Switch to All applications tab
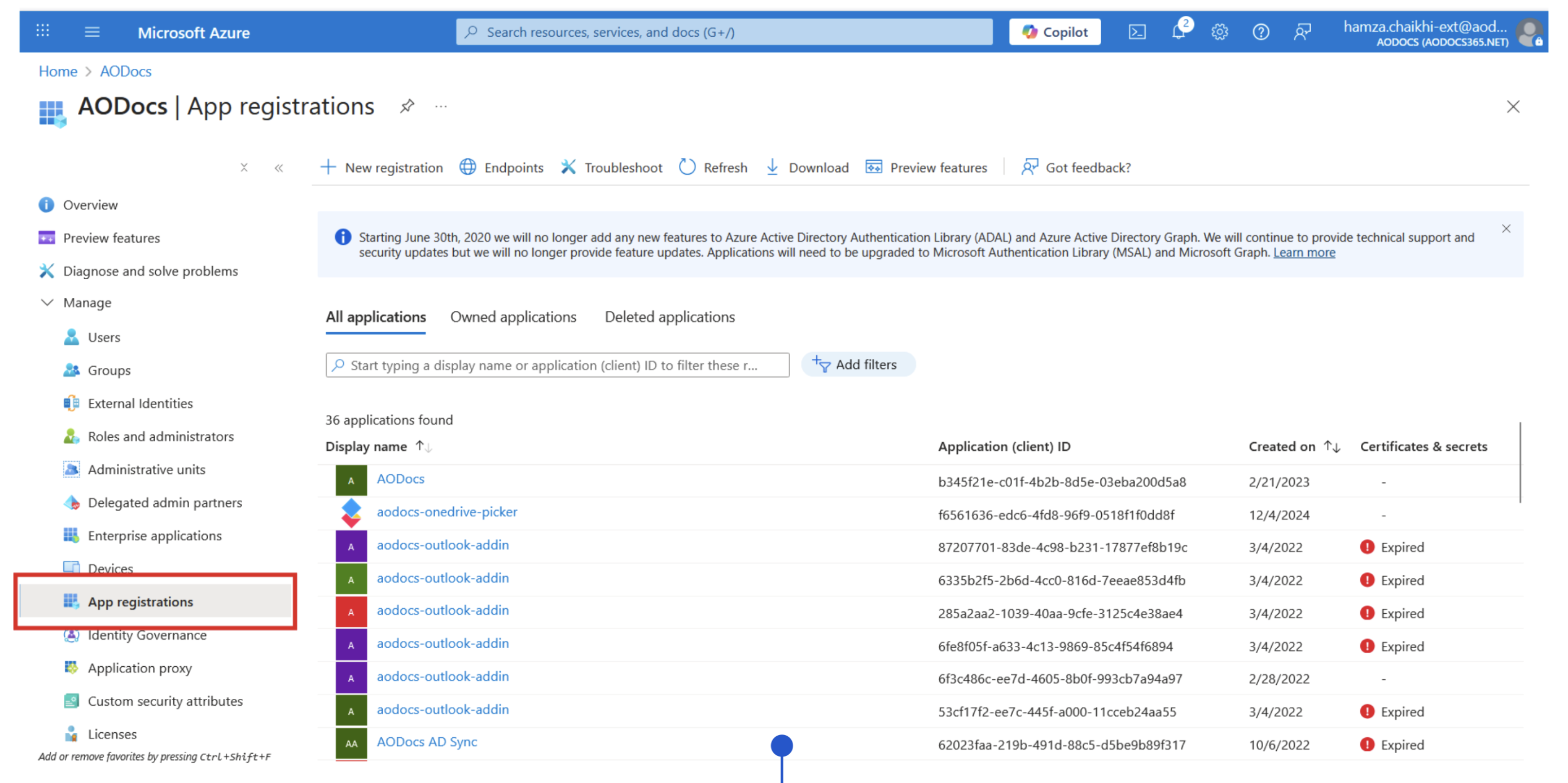1568x783 pixels. pos(375,317)
